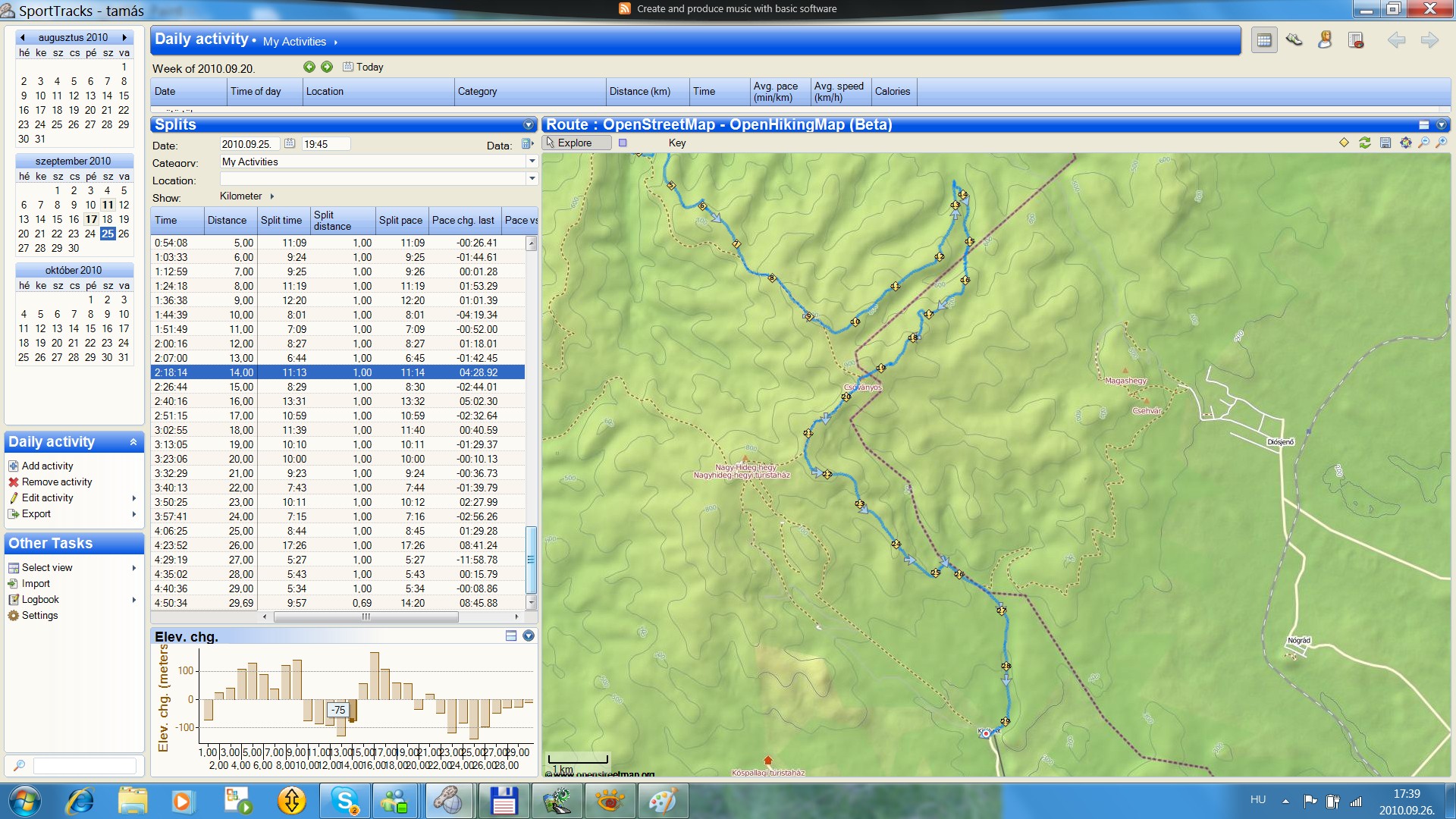Open the Paint palette taskbar icon

[x=663, y=801]
